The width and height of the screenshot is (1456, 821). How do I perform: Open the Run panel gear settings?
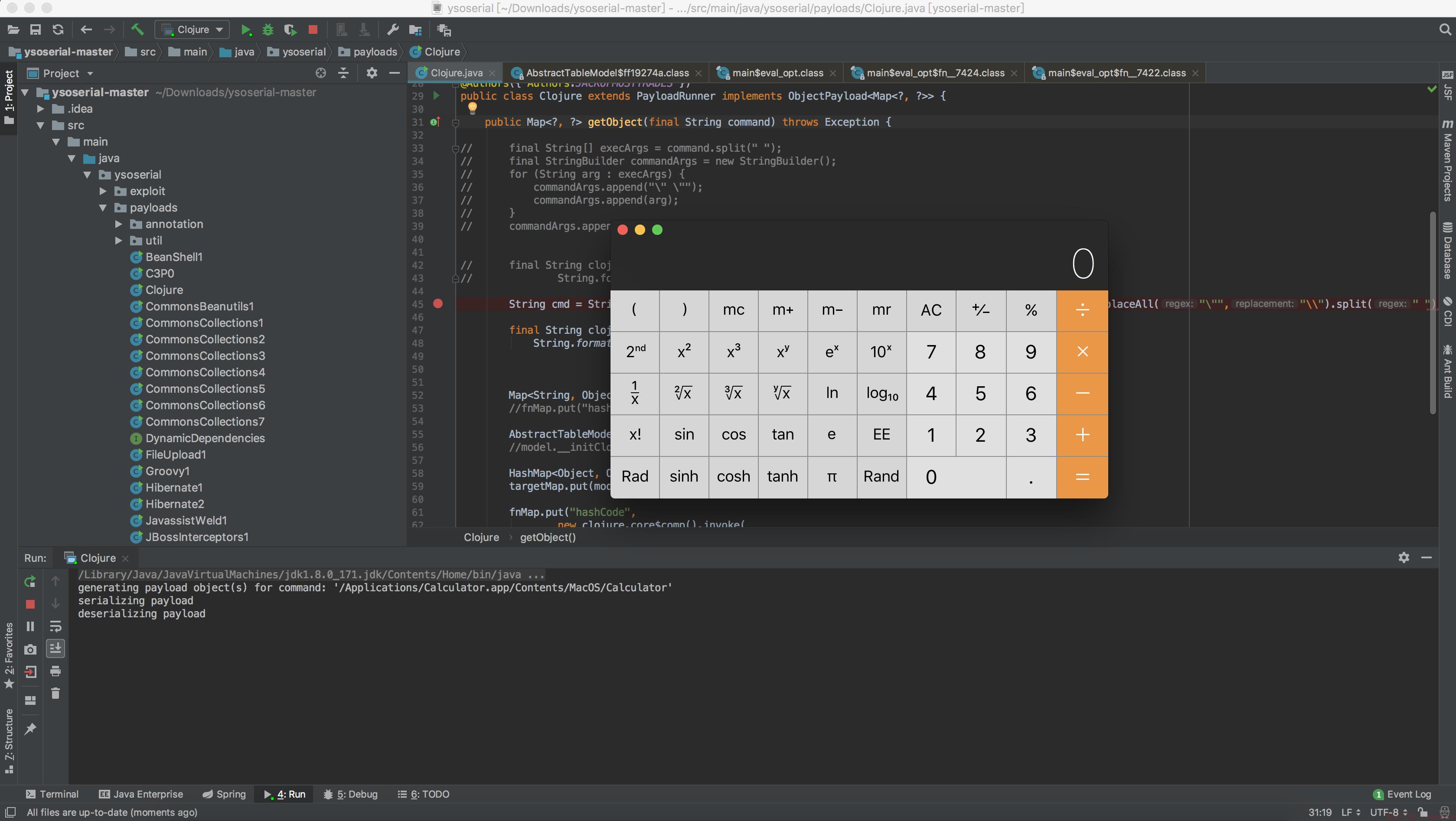click(x=1404, y=558)
